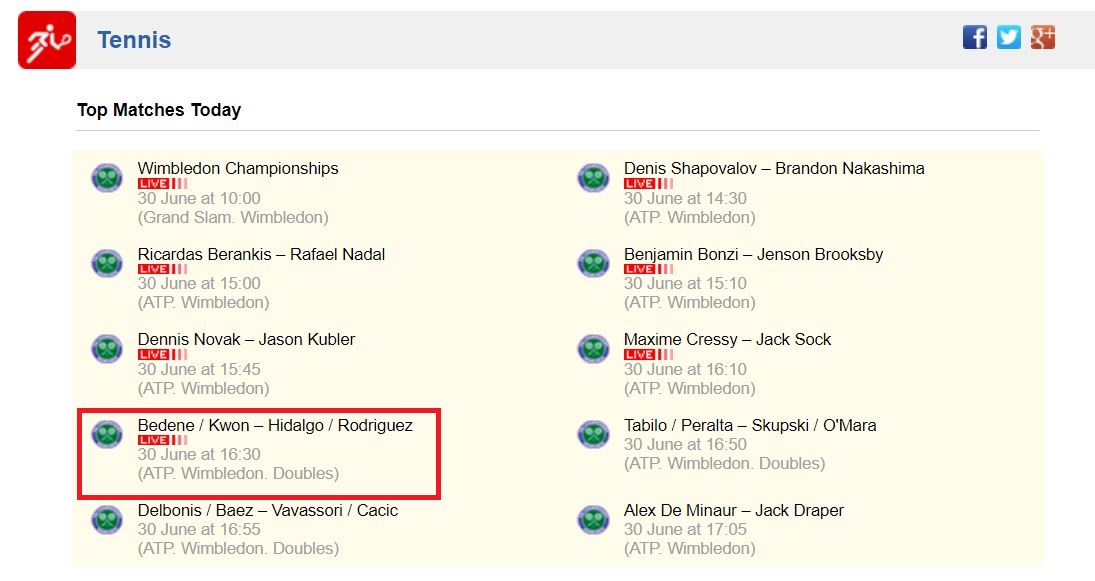Click the red tennis player logo icon
This screenshot has width=1095, height=581.
click(47, 40)
